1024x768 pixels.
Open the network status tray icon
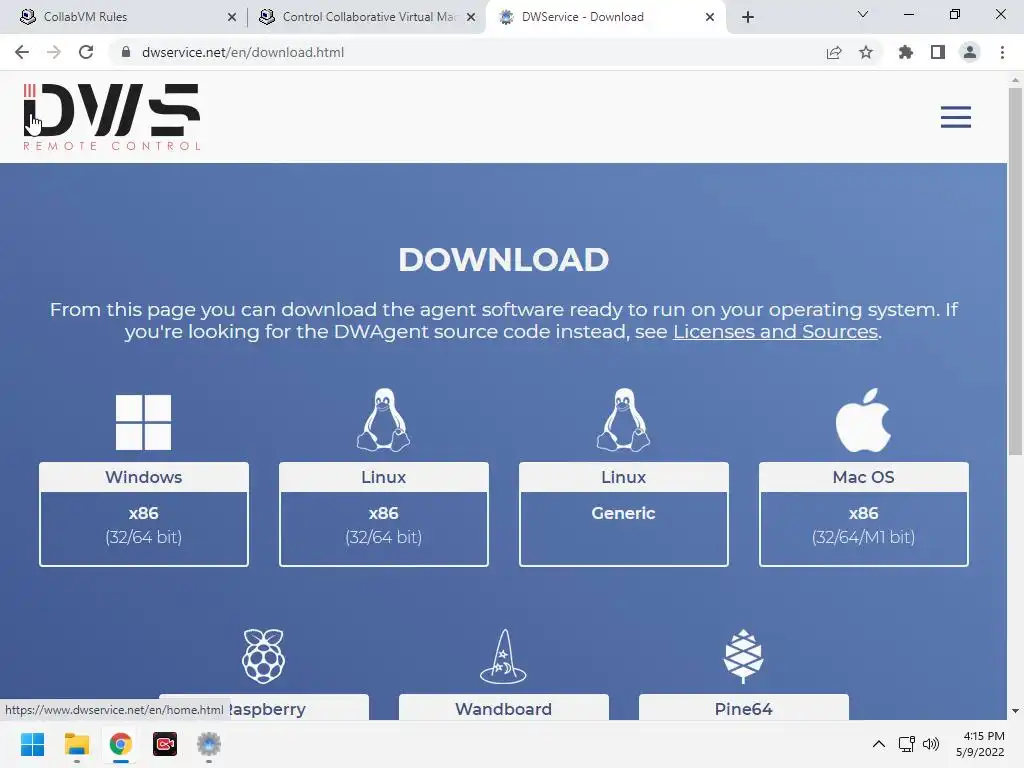click(x=906, y=744)
